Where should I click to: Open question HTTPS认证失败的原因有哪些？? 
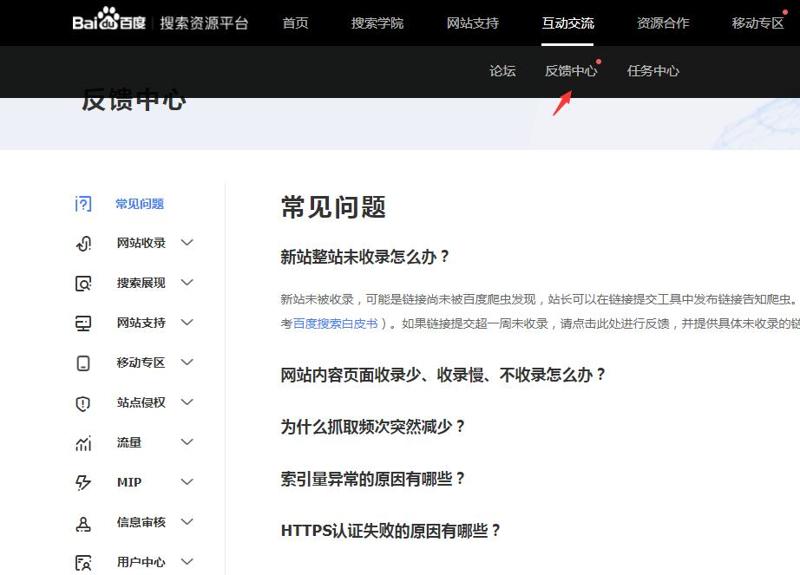pos(390,531)
